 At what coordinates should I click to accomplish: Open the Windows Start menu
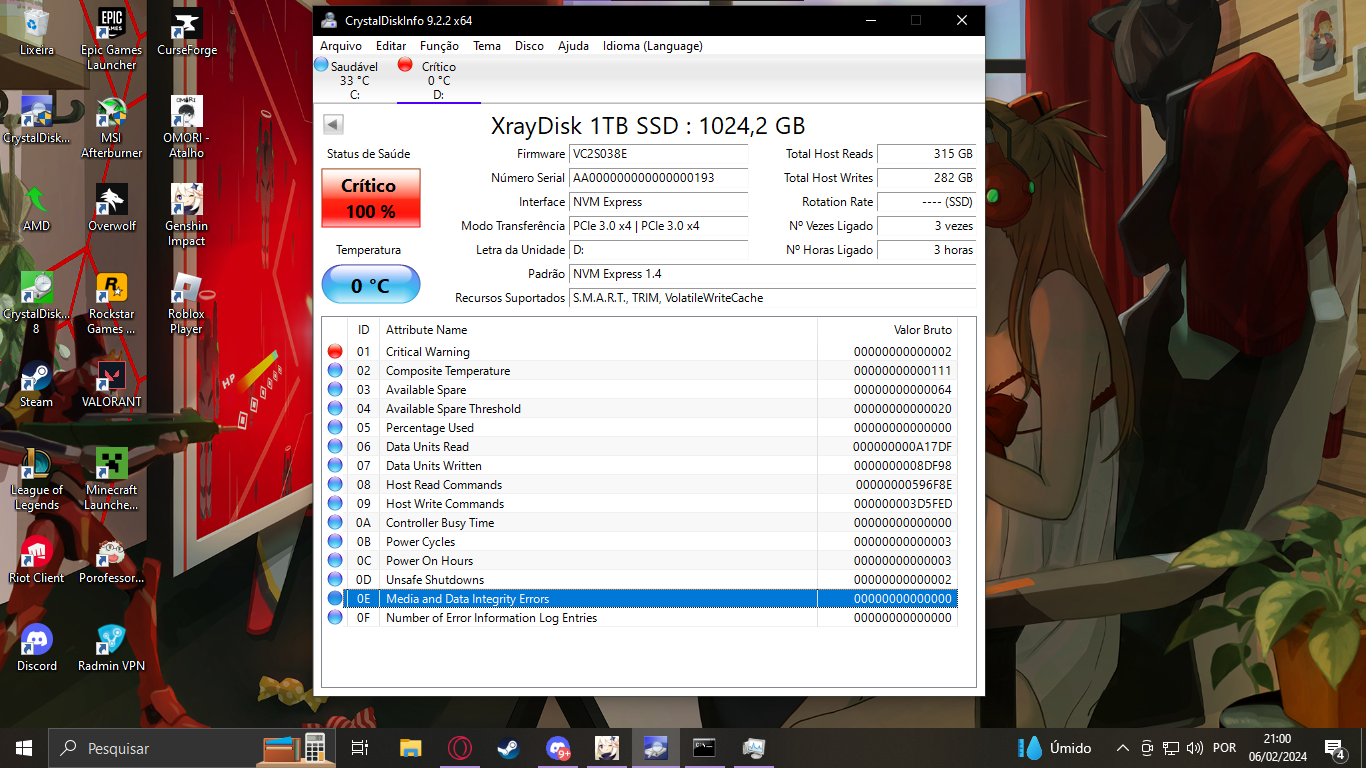tap(24, 748)
